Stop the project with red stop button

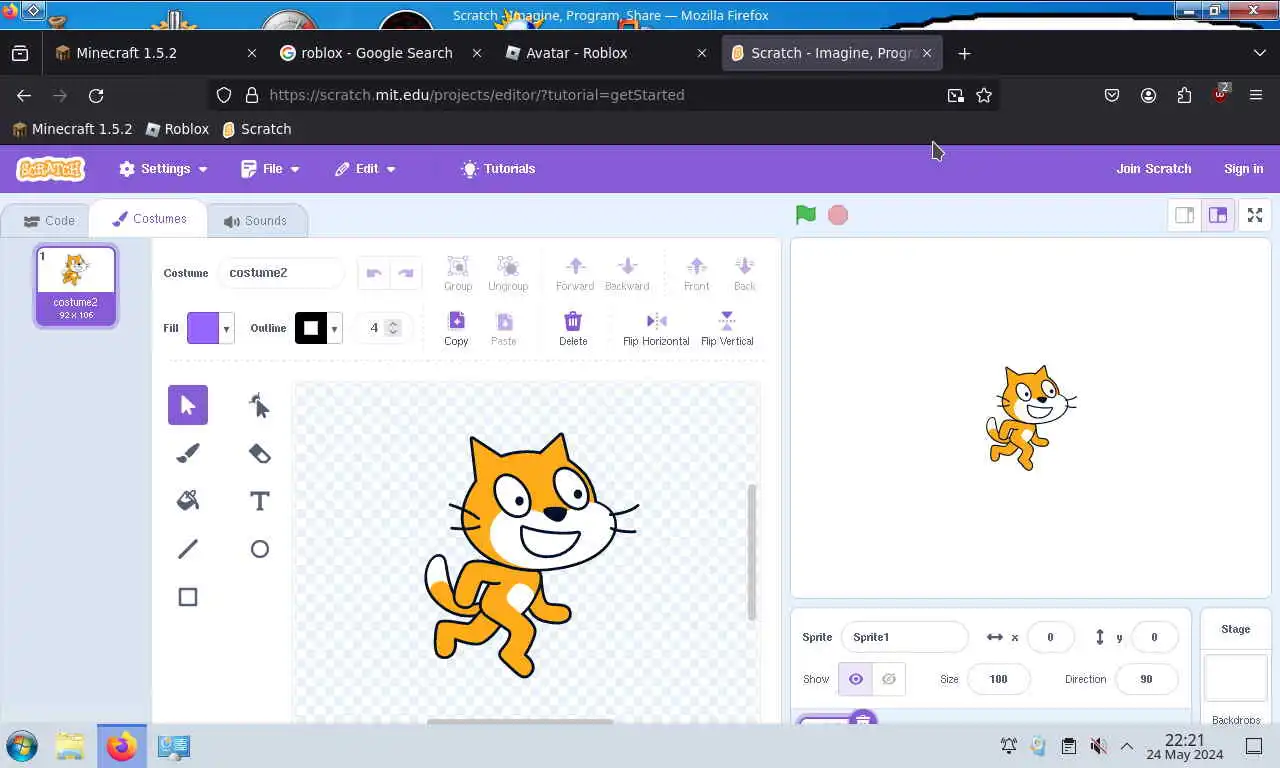[838, 215]
